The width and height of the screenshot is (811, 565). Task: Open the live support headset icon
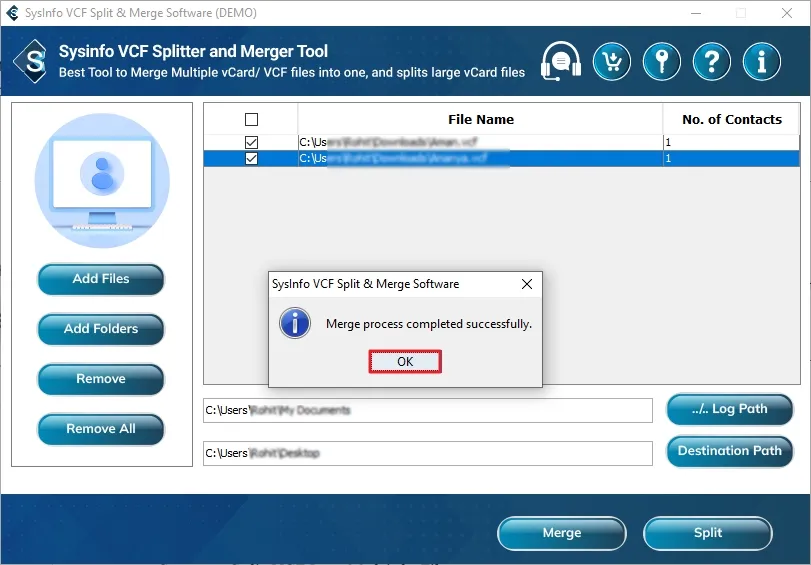[561, 62]
